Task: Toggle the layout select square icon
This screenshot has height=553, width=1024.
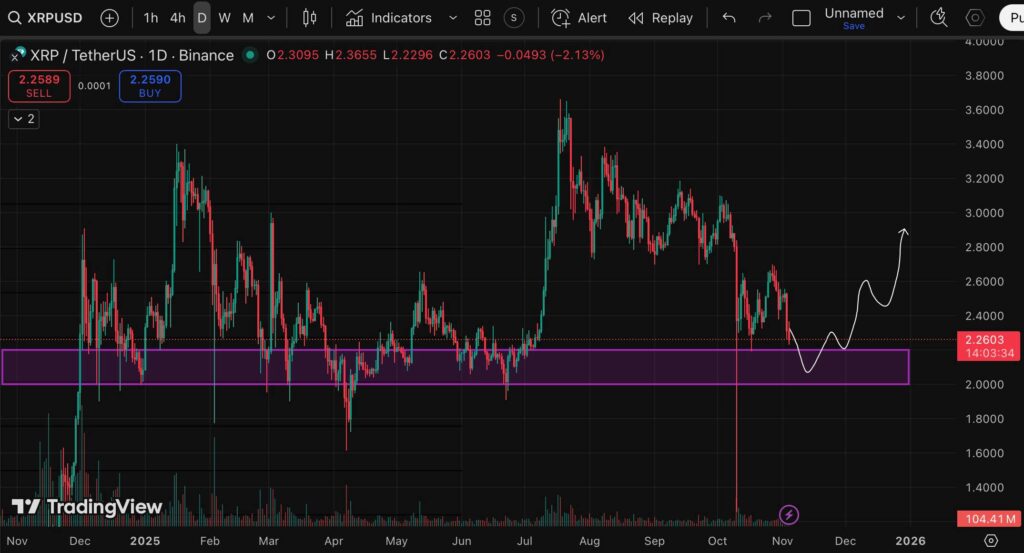Action: (x=801, y=18)
